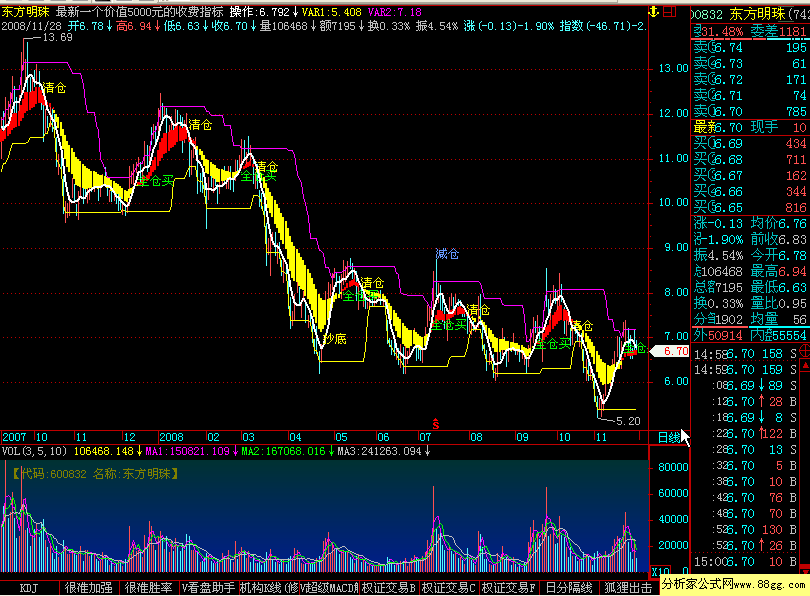Select the V超级MACD tab

[x=329, y=588]
